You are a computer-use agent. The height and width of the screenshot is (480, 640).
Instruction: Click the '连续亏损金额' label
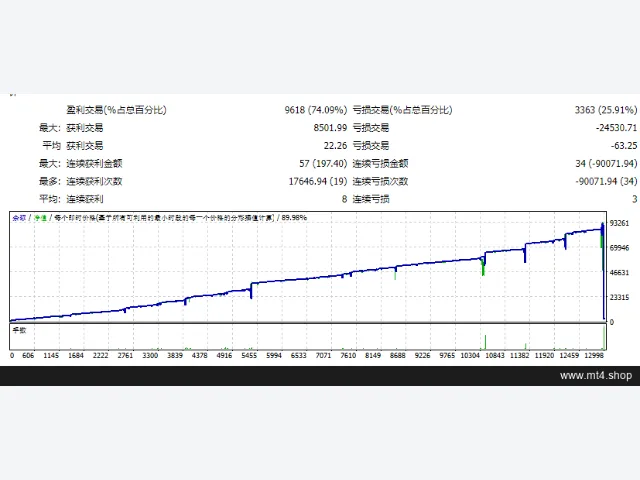(x=380, y=164)
